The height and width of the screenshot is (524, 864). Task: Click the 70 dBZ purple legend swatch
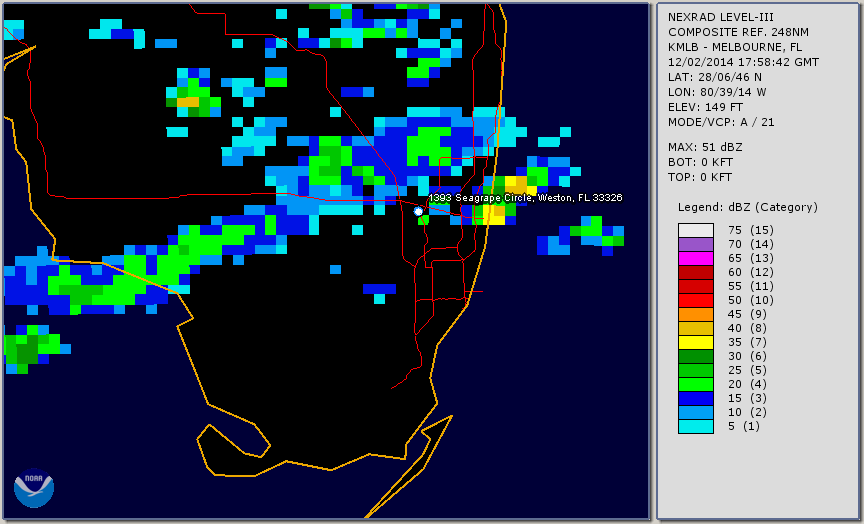click(695, 244)
